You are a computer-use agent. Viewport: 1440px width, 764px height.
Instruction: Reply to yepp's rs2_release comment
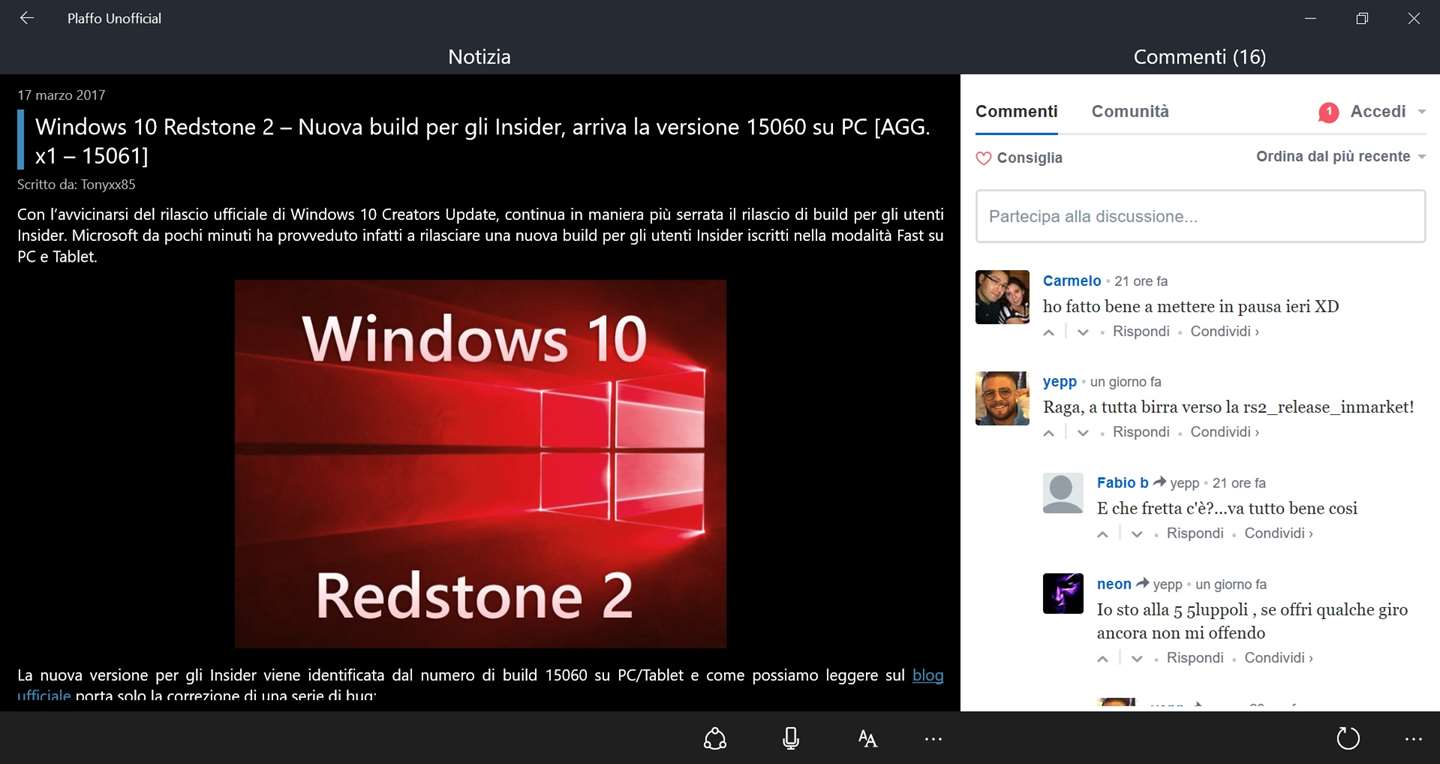coord(1141,432)
